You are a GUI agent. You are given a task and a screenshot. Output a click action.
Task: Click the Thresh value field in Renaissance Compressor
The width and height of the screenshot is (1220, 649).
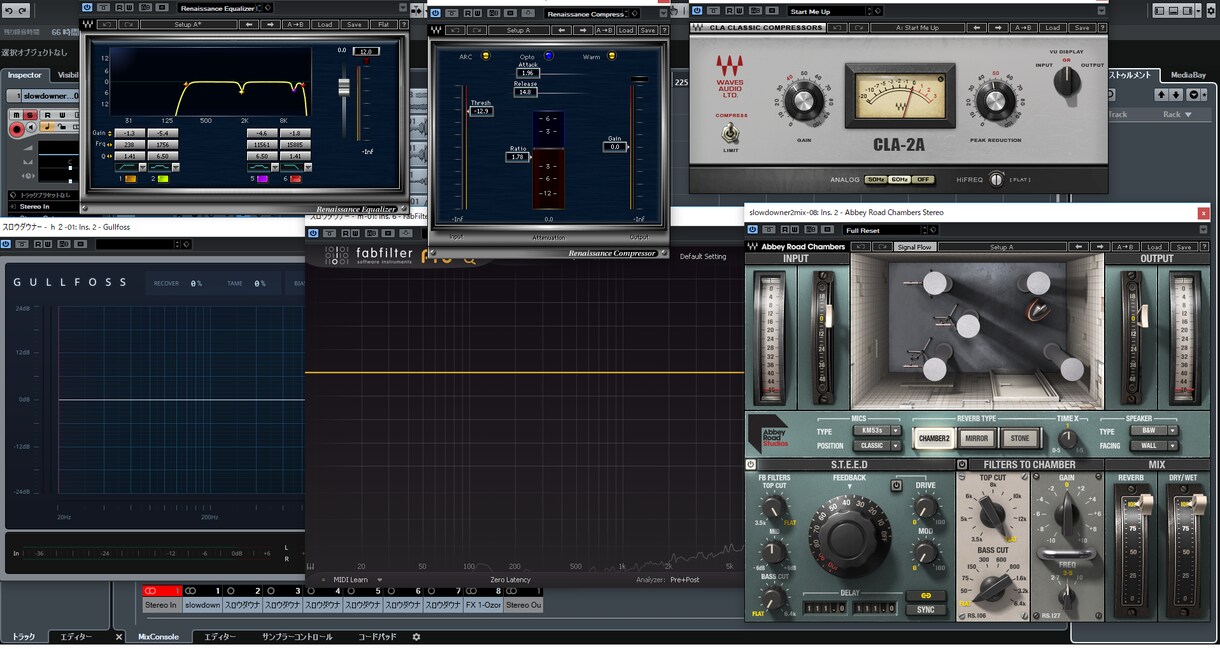pyautogui.click(x=481, y=110)
